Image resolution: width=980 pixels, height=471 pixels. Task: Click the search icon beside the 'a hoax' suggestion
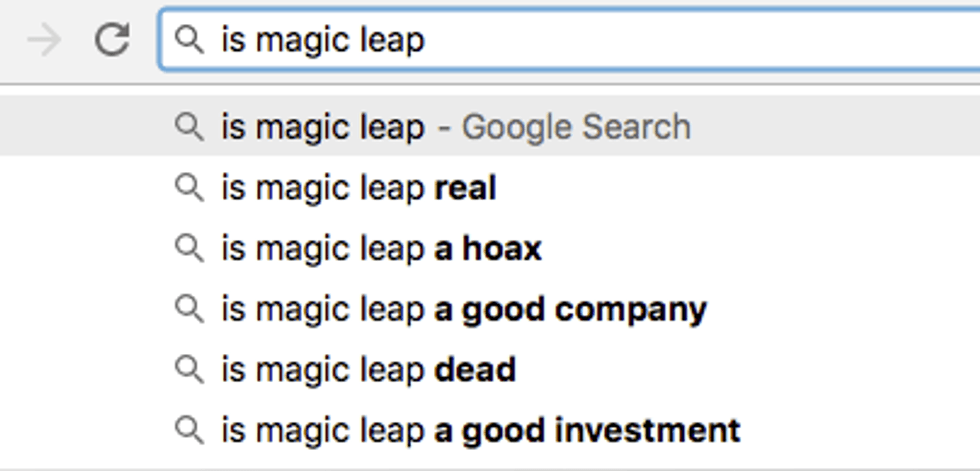[189, 249]
